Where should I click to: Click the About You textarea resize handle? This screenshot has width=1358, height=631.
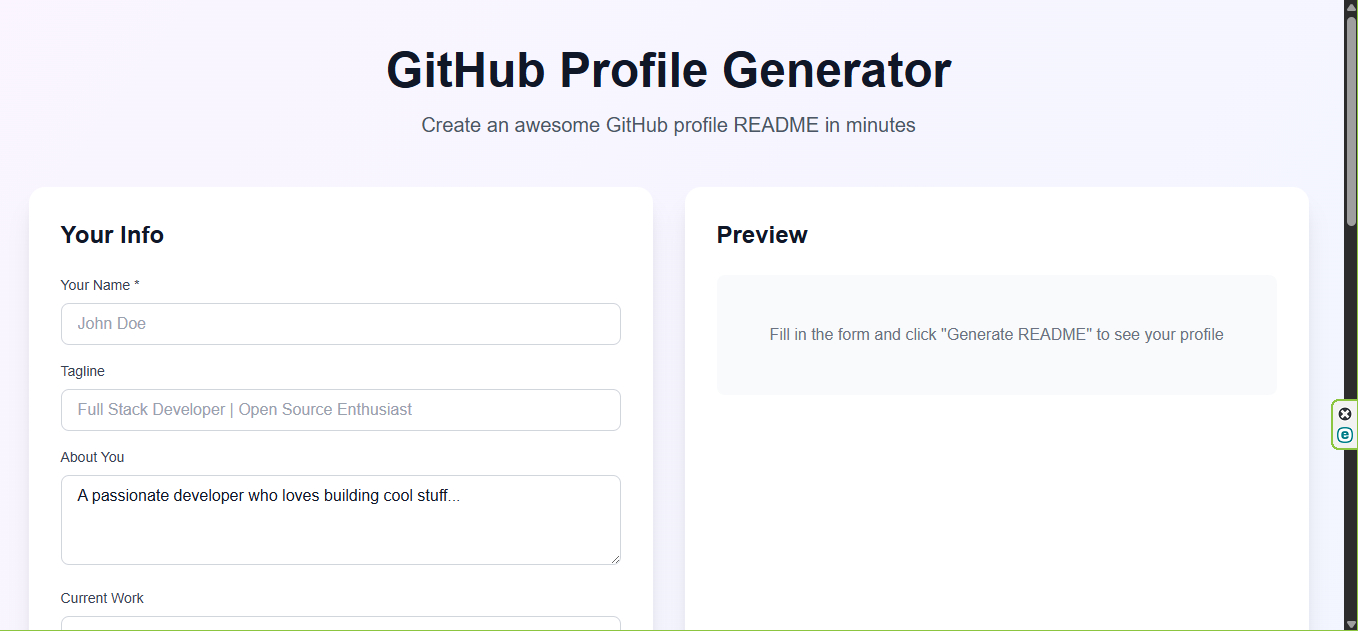click(x=614, y=560)
